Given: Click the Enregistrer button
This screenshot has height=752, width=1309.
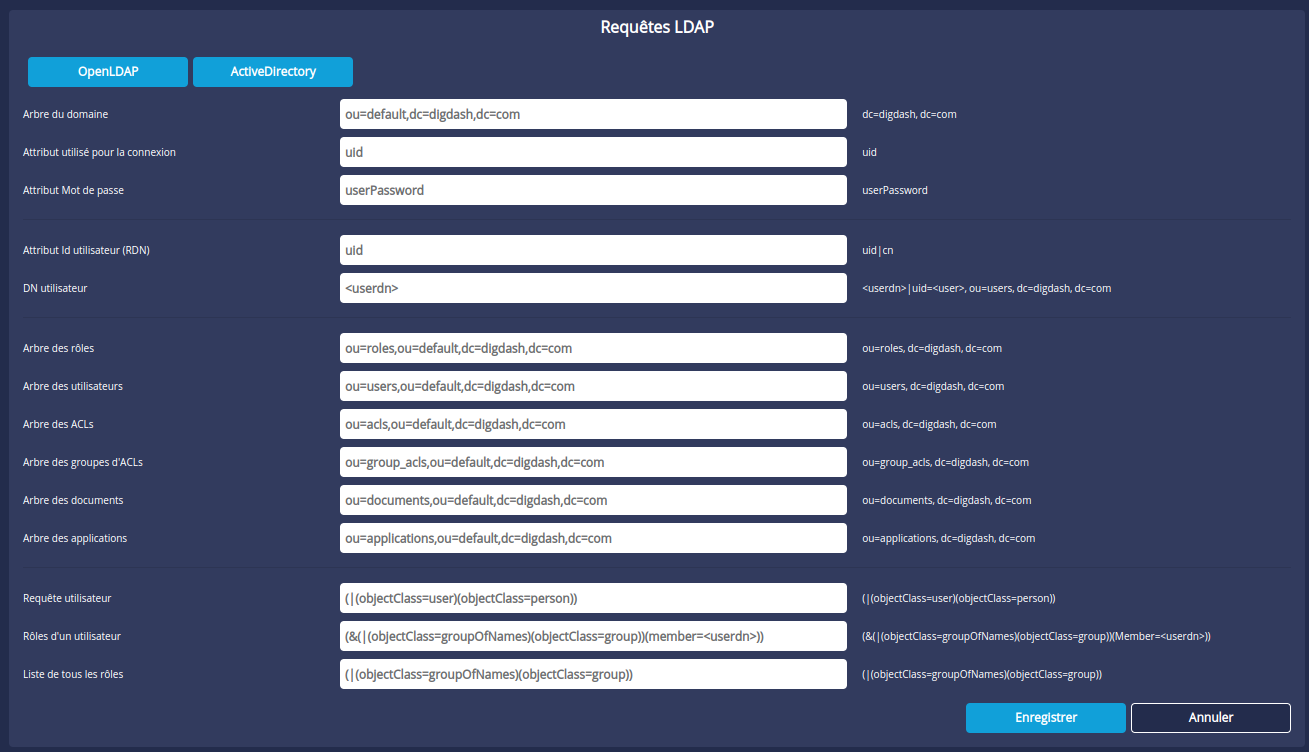Looking at the screenshot, I should (x=1045, y=717).
